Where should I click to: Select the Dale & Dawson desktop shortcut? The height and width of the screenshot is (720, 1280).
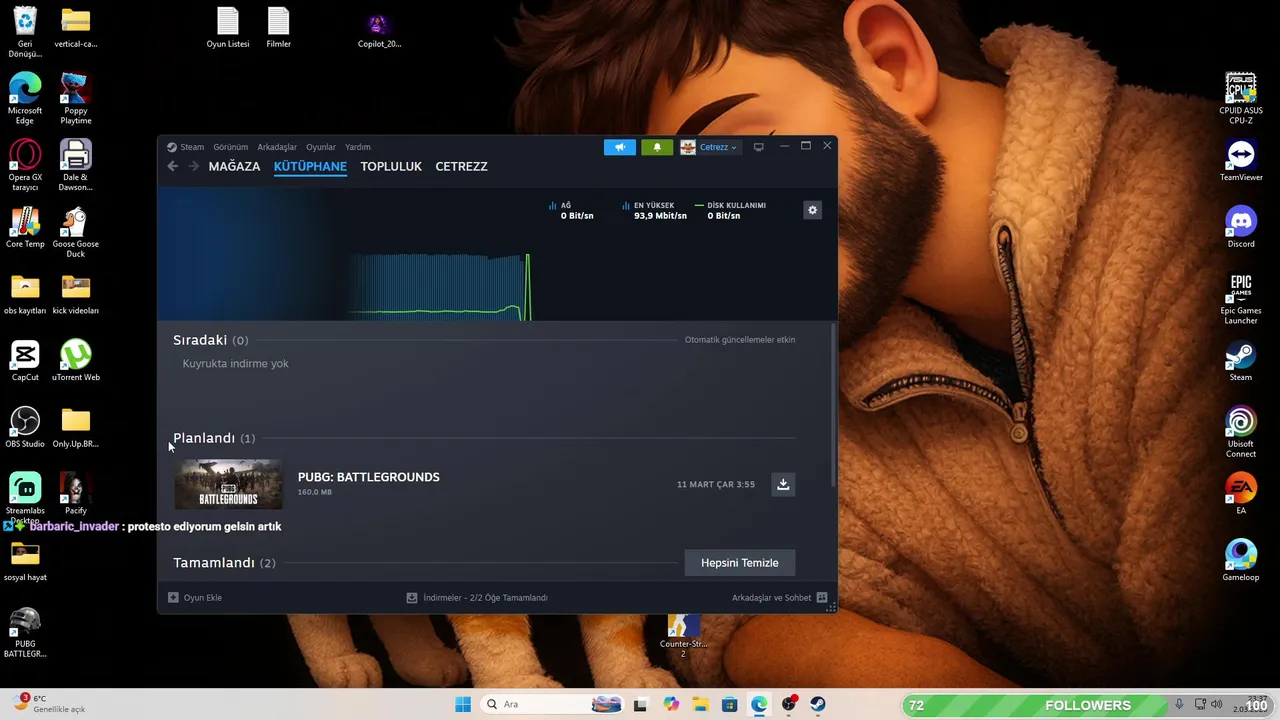(76, 165)
